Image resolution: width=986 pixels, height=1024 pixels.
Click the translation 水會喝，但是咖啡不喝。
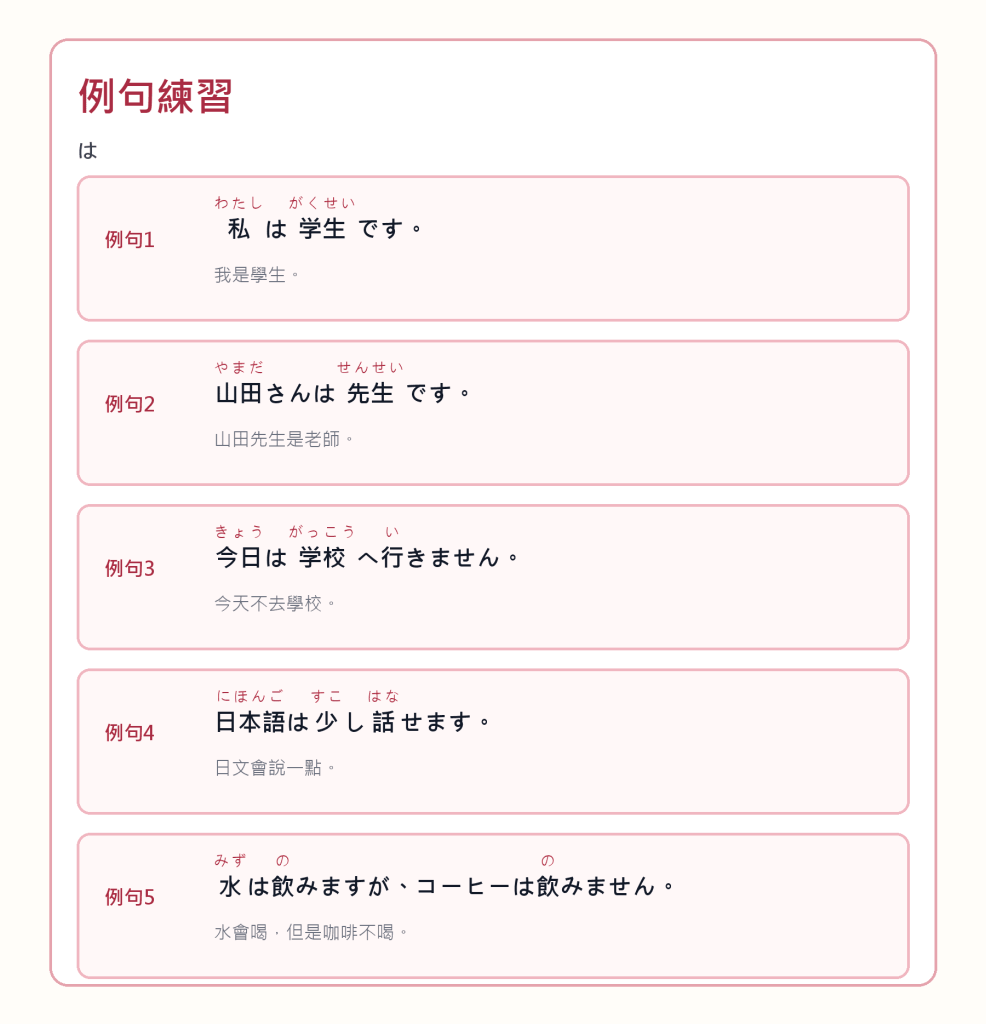311,933
